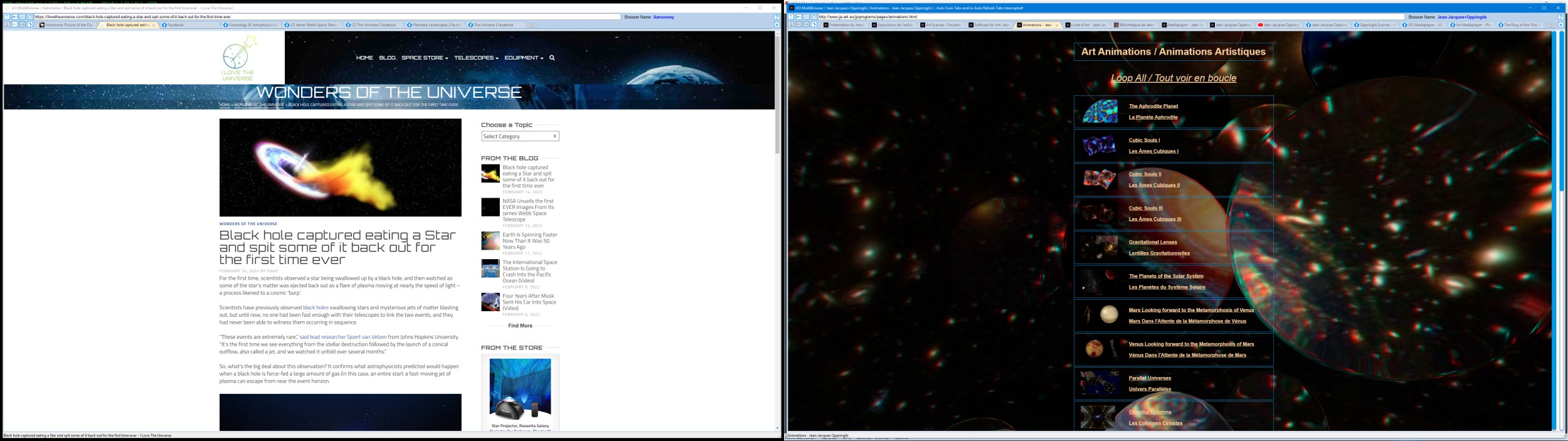Open the Gravitational Lenses animation link
Image resolution: width=1568 pixels, height=441 pixels.
click(1153, 242)
